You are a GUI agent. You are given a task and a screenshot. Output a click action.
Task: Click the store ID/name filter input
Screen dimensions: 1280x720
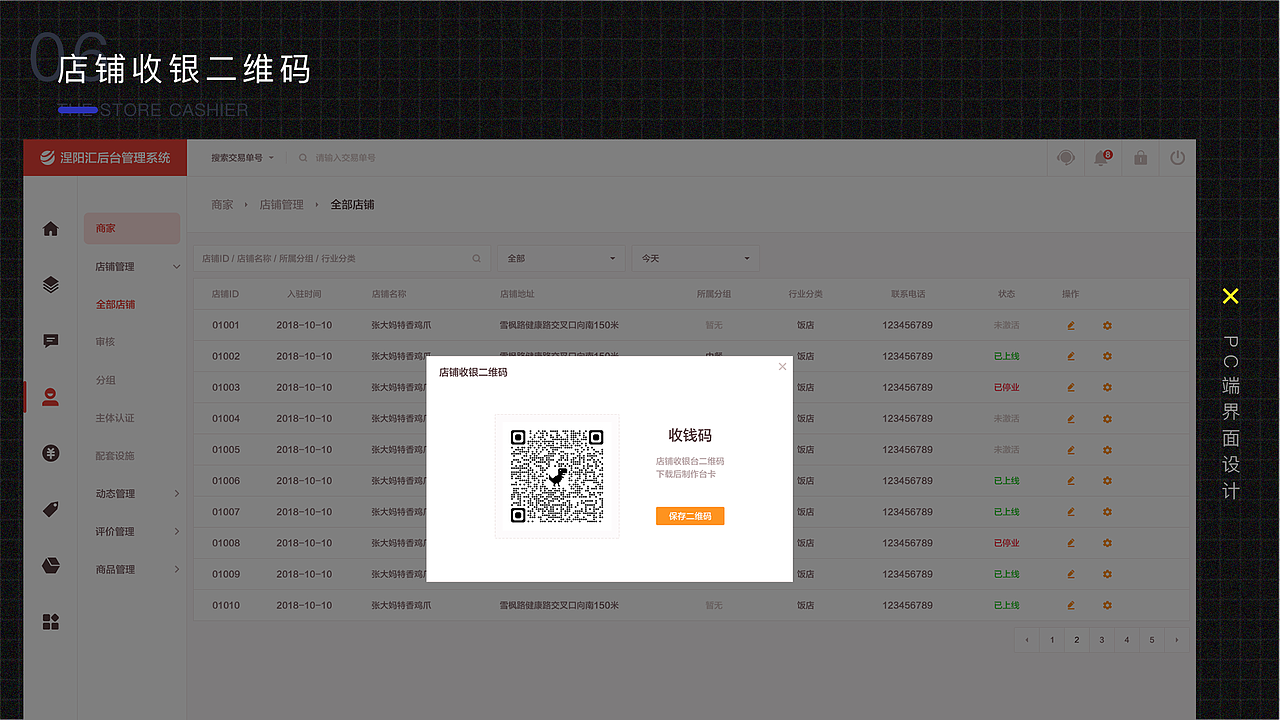(342, 258)
